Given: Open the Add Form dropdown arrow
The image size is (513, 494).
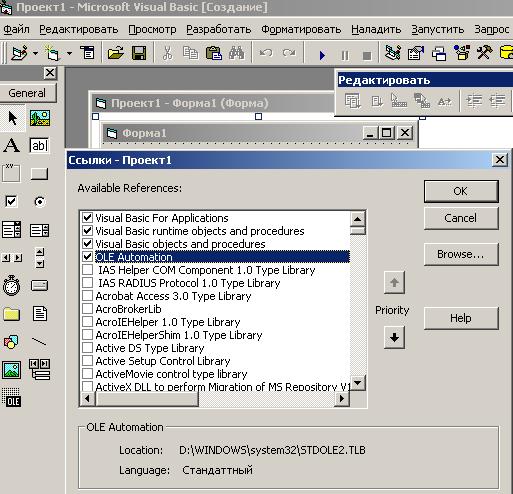Looking at the screenshot, I should coord(69,53).
